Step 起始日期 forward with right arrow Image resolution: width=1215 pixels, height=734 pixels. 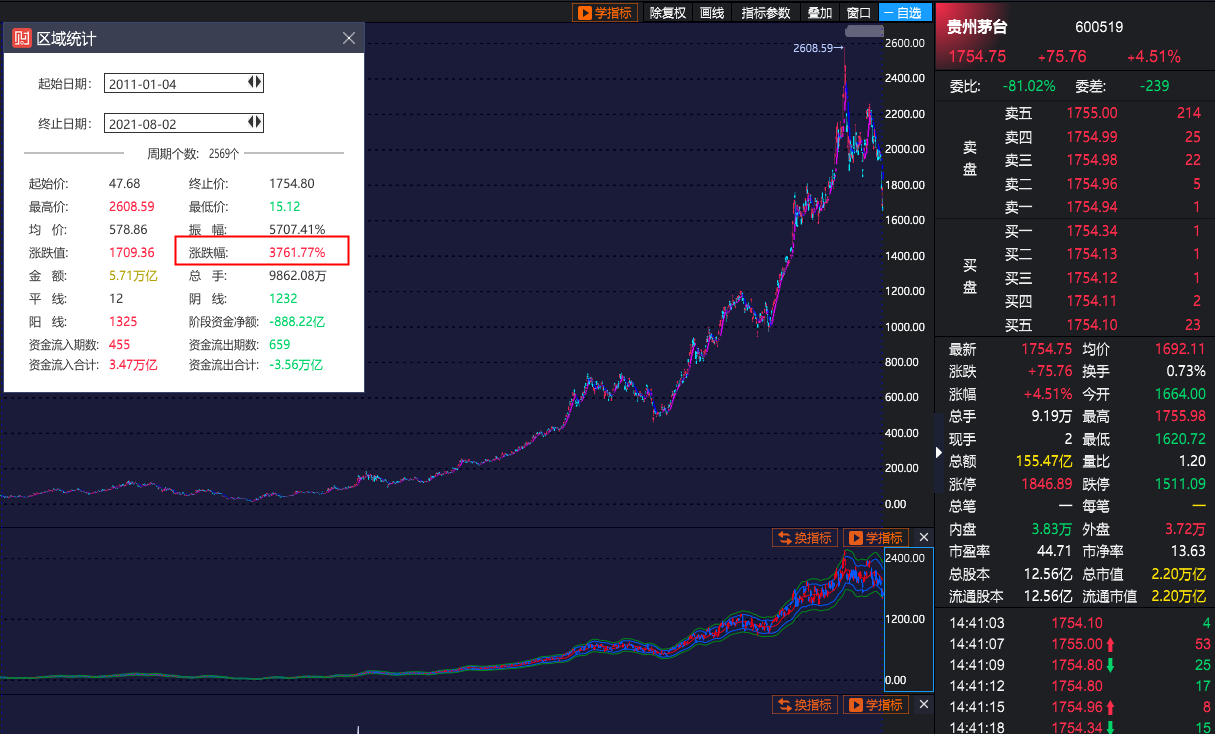tap(259, 82)
